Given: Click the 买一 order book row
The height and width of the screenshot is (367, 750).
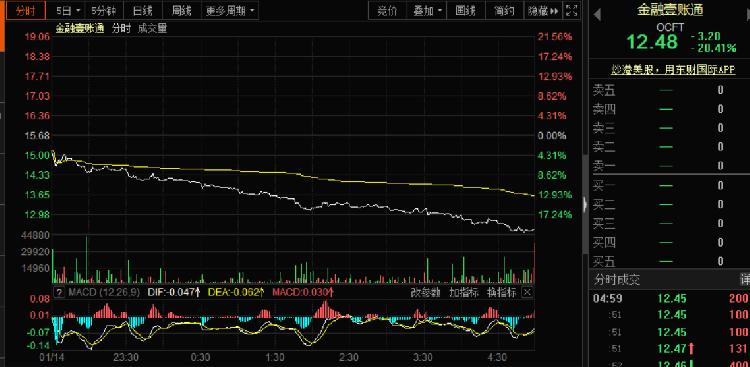Looking at the screenshot, I should pyautogui.click(x=670, y=186).
